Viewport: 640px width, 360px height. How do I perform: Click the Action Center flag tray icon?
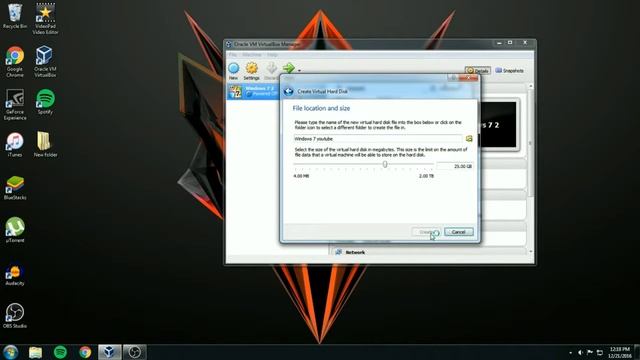point(590,352)
